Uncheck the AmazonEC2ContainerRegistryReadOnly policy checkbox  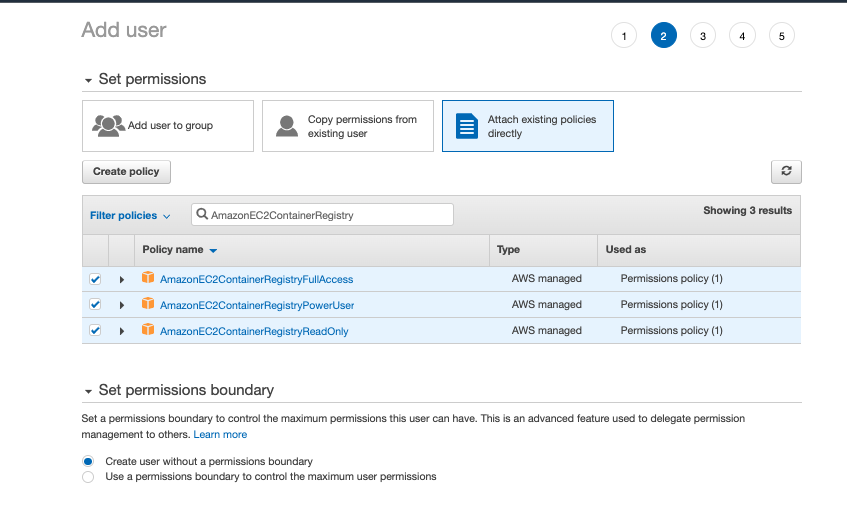click(95, 330)
